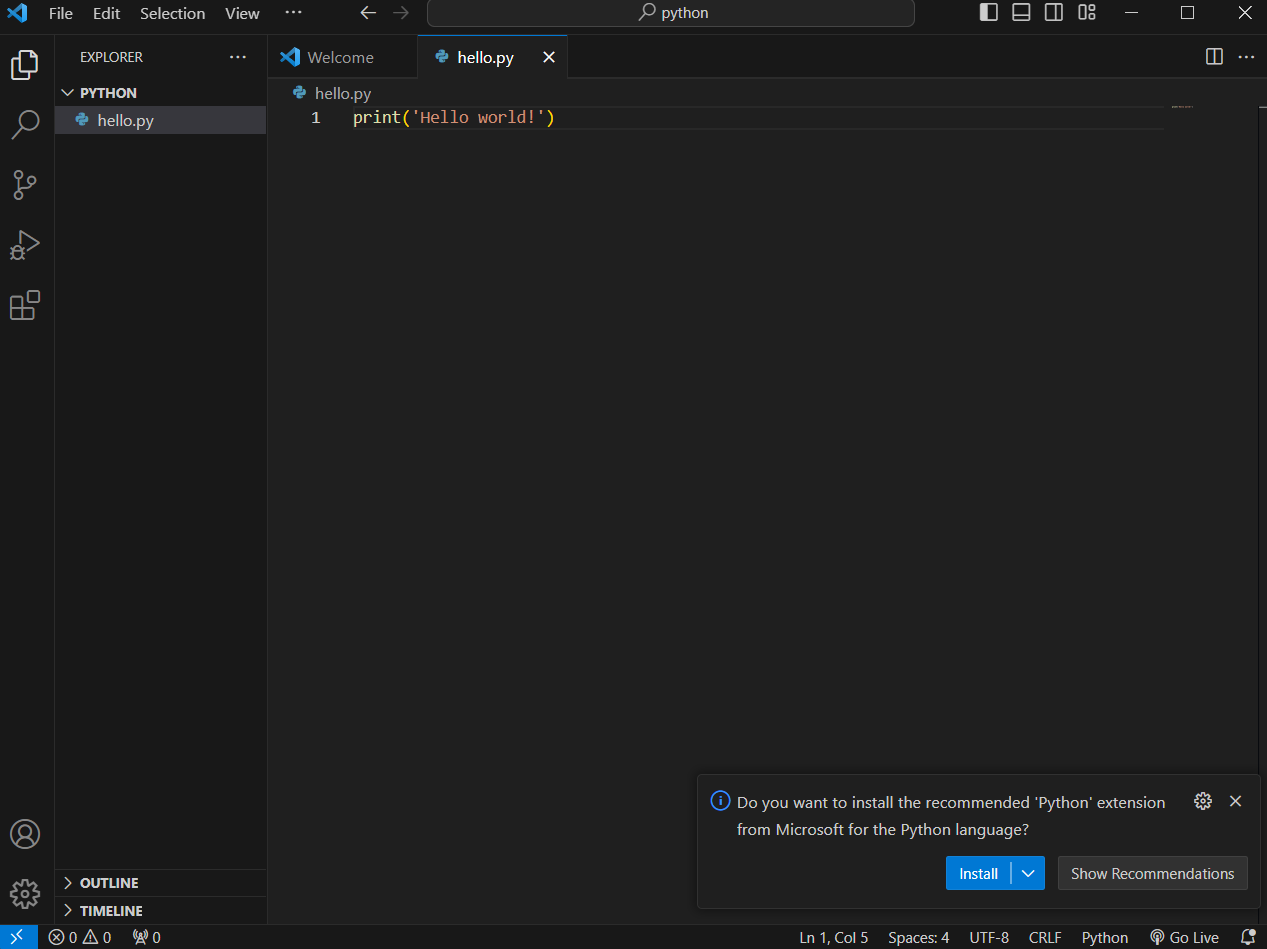Image resolution: width=1267 pixels, height=949 pixels.
Task: Open the Run and Debug view
Action: pyautogui.click(x=25, y=245)
